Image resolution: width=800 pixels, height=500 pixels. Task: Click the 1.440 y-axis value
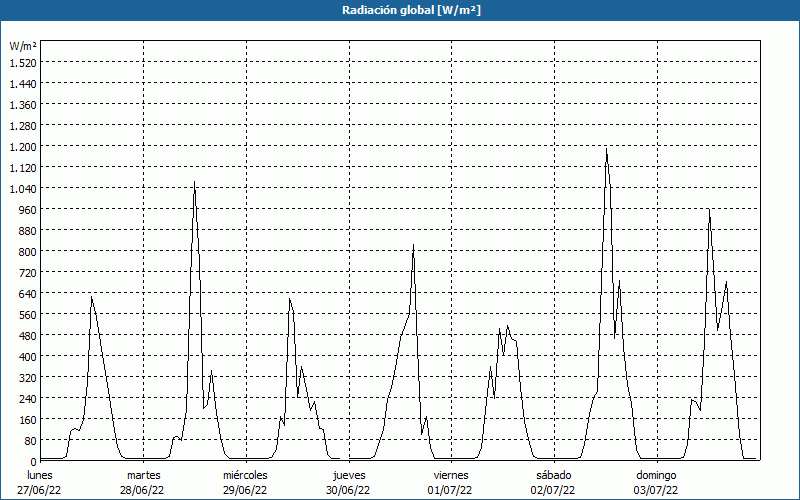[23, 84]
